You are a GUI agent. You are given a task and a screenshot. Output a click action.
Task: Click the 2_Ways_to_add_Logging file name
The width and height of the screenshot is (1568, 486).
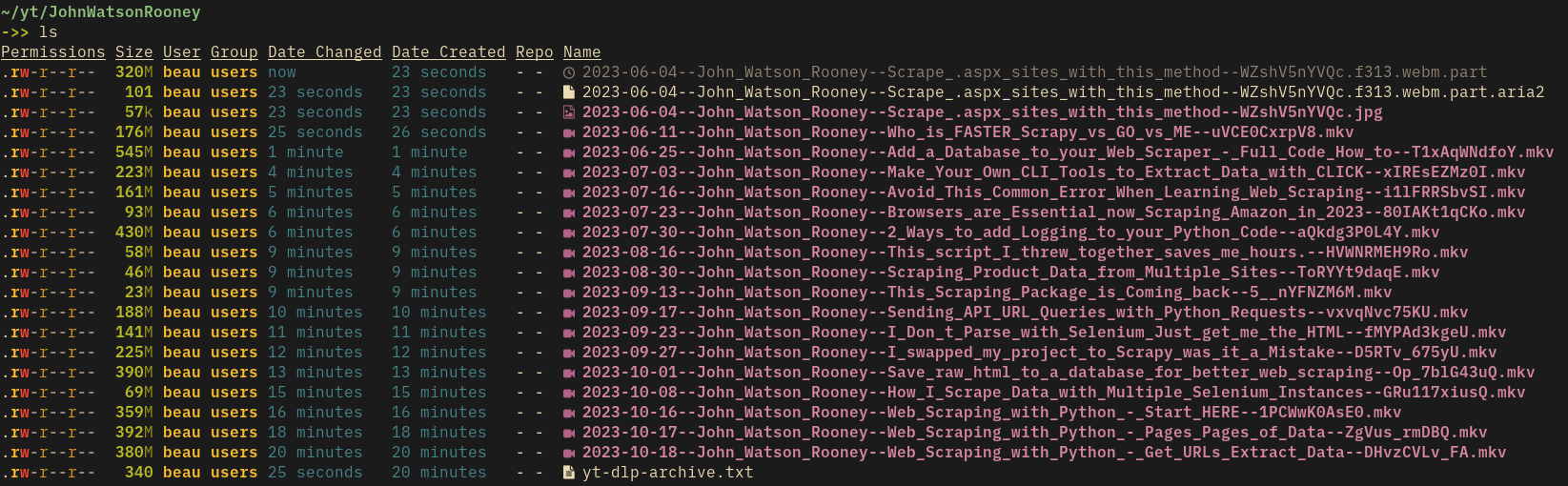point(1011,233)
